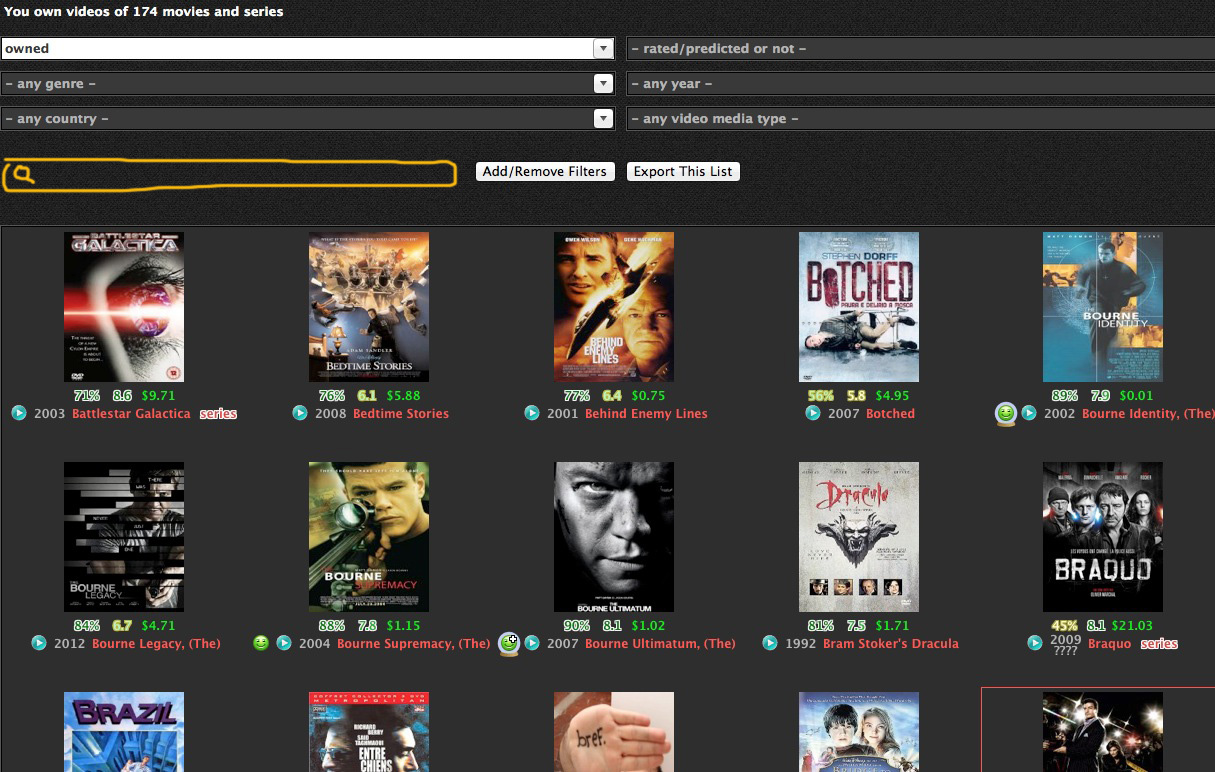Open 'any video media type' dropdown
Viewport: 1215px width, 772px height.
coord(920,119)
